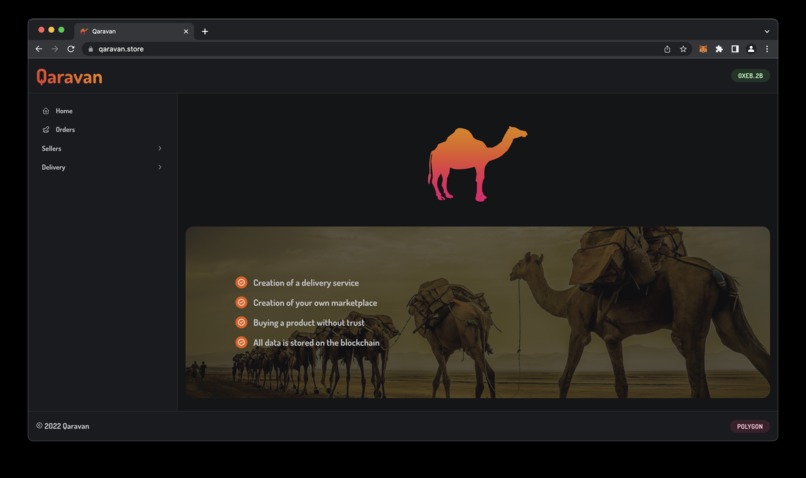
Task: Click text 'Creation of a delivery service'
Action: pyautogui.click(x=306, y=283)
